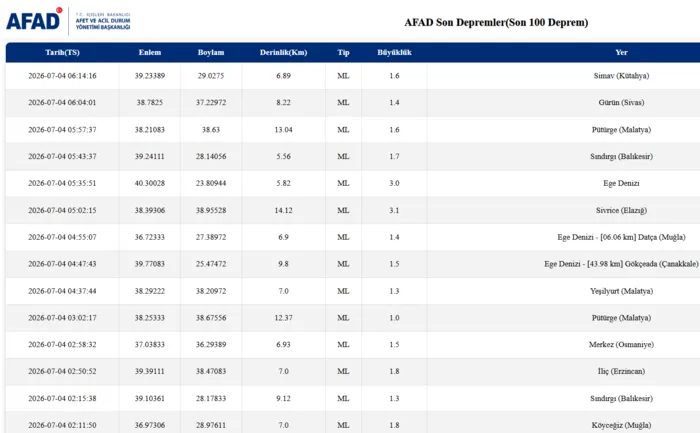This screenshot has height=433, width=700.
Task: Select date cell 2026-07-04 04:37:44
Action: pos(62,291)
